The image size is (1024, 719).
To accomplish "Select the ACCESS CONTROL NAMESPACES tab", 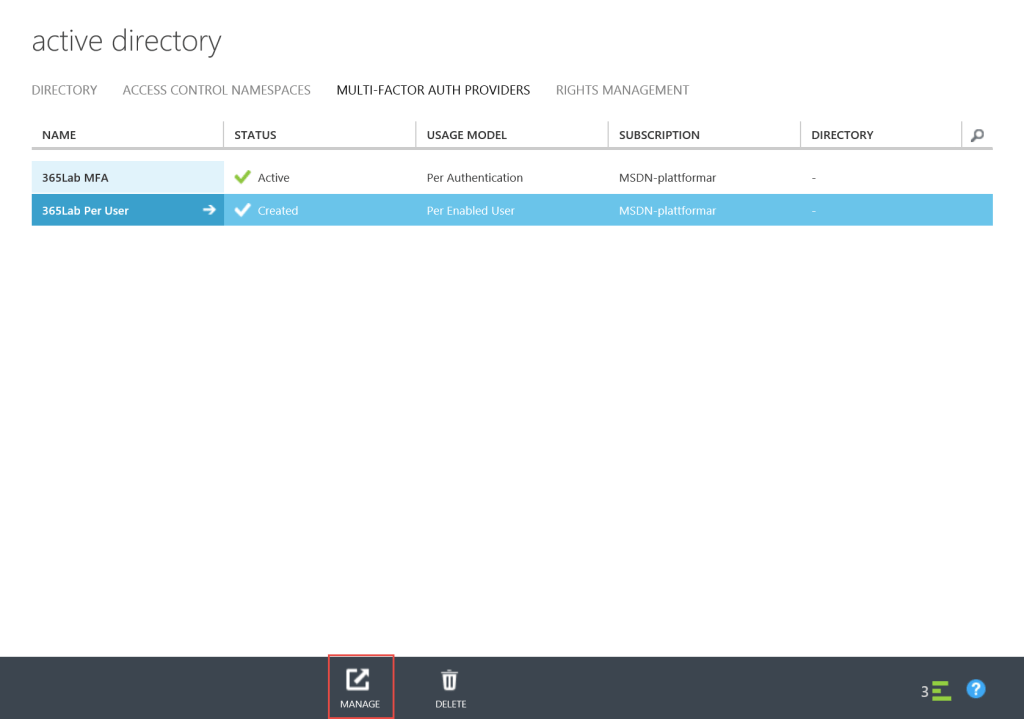I will pos(216,90).
